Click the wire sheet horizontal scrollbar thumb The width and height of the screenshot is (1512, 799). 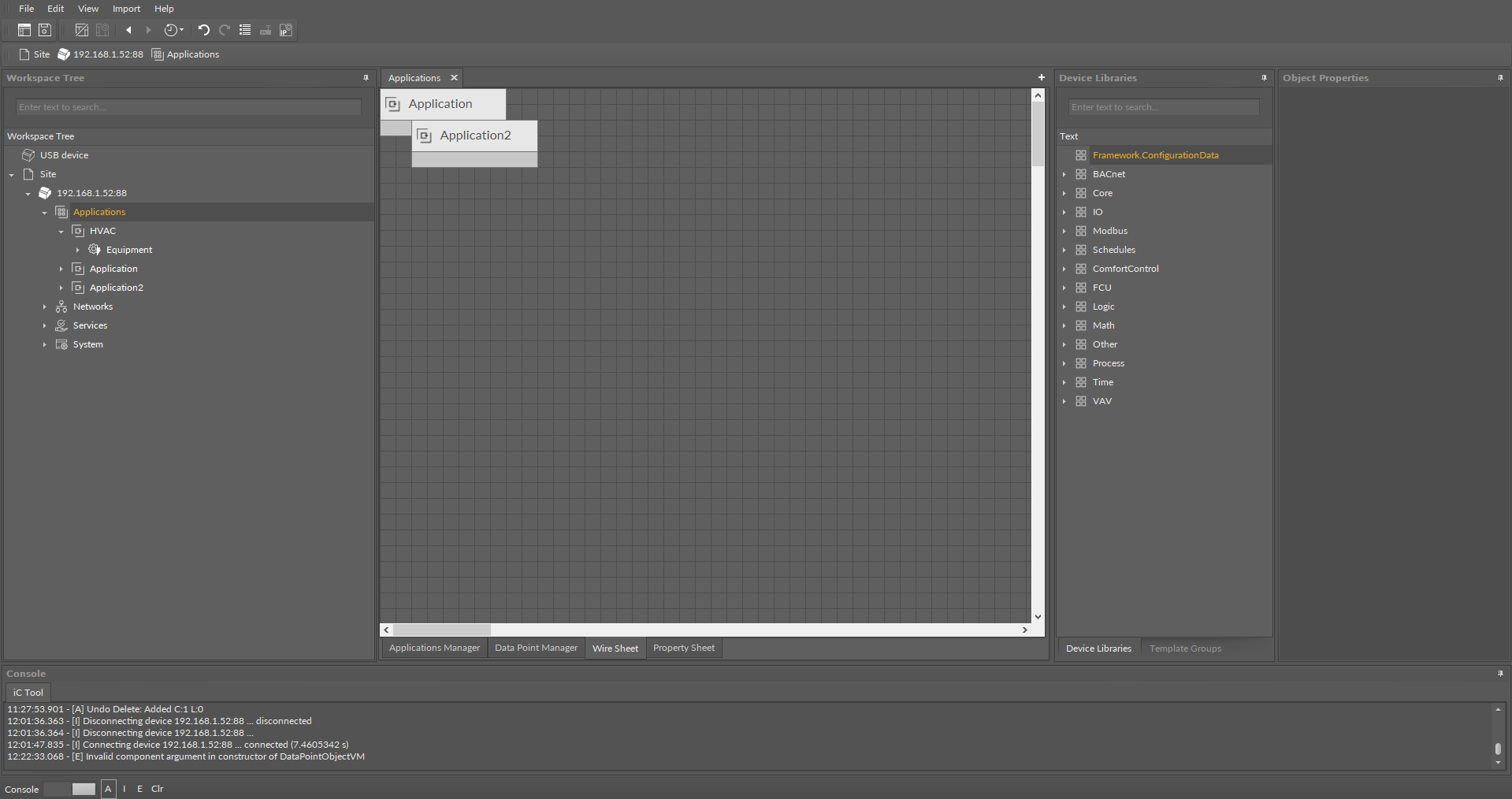pos(441,630)
